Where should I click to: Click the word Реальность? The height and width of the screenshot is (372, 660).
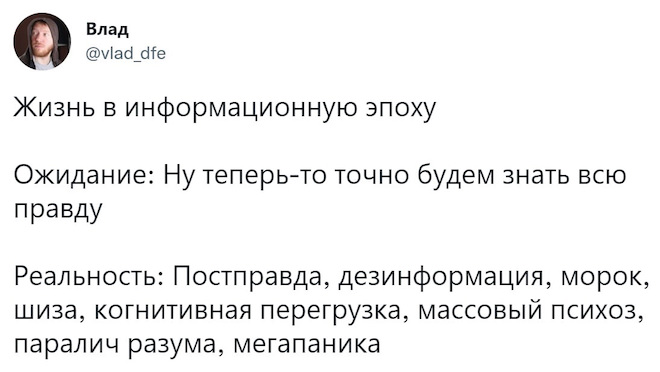tap(89, 277)
